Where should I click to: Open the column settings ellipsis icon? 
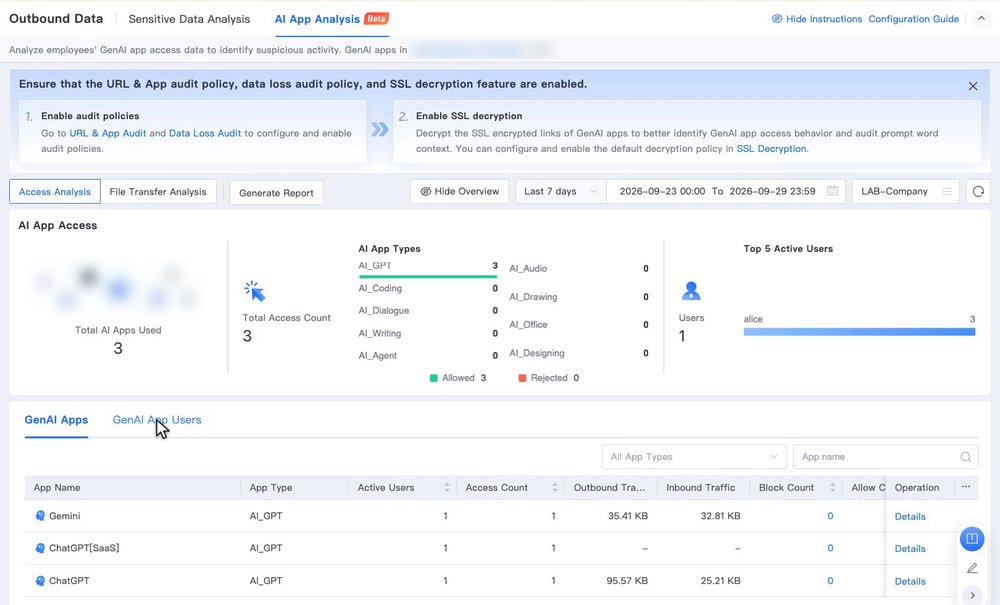click(x=966, y=487)
